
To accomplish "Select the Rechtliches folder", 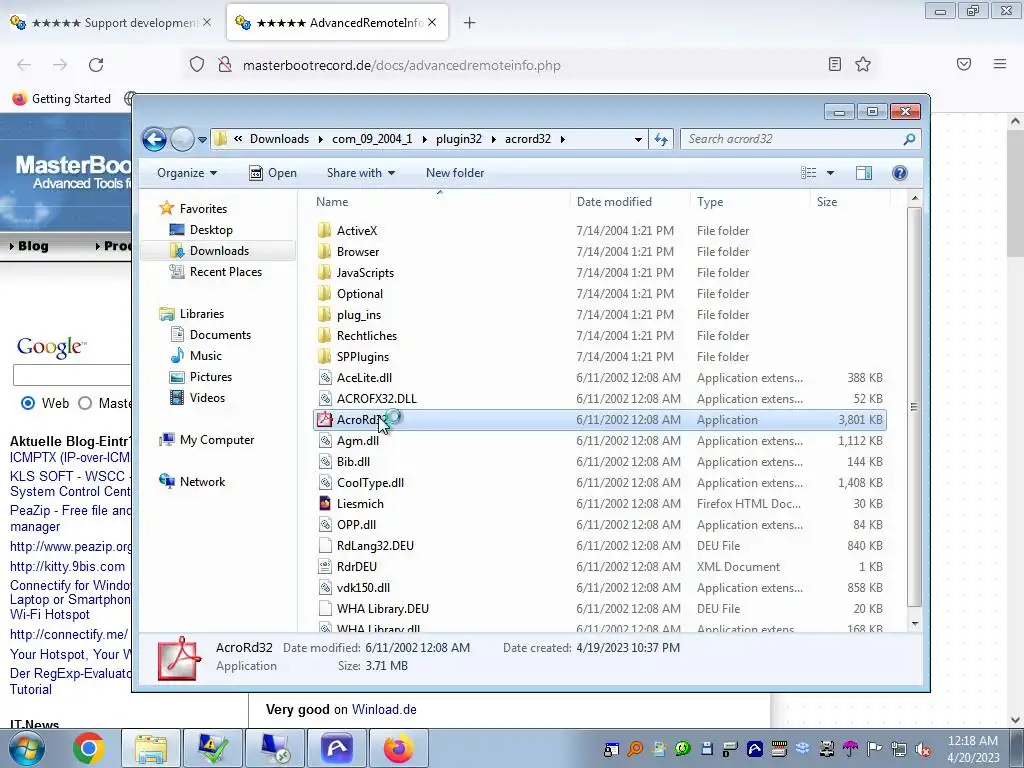I will coord(366,335).
